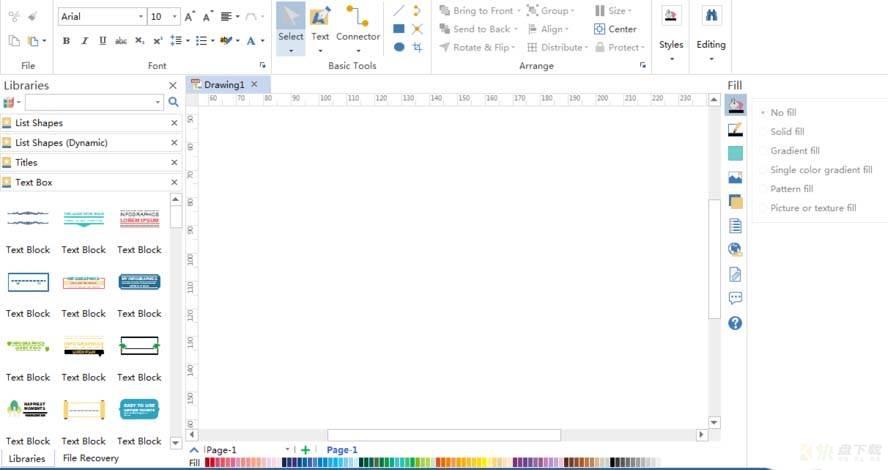888x470 pixels.
Task: Click the Distribute button
Action: tap(557, 47)
